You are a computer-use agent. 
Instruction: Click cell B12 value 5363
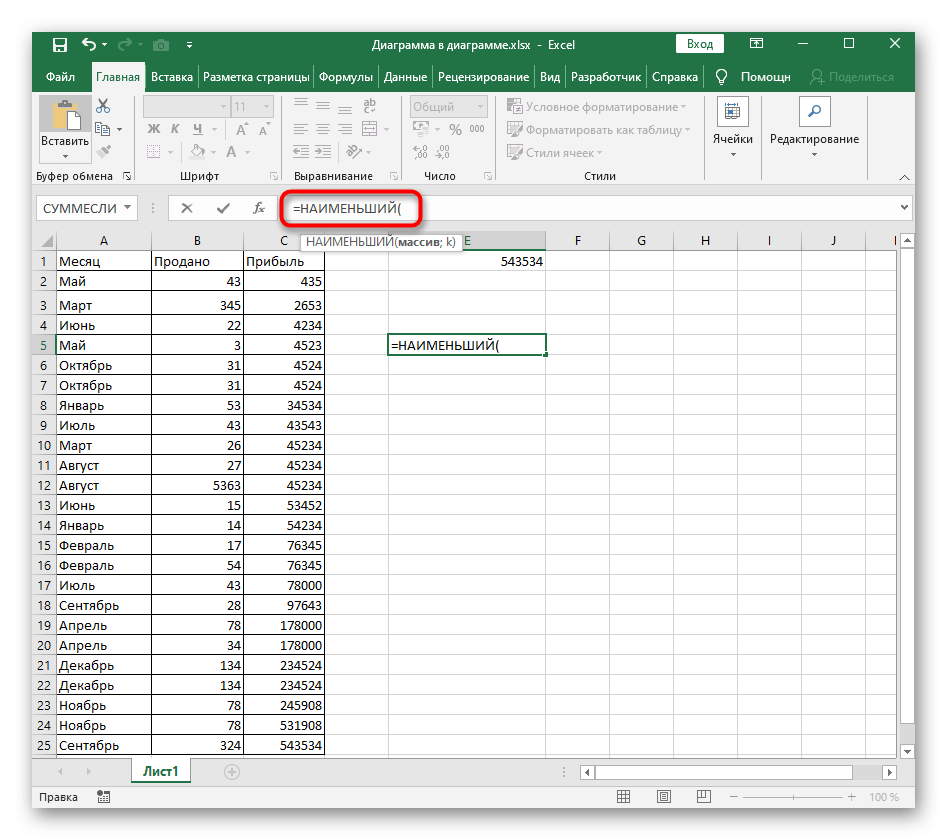197,486
